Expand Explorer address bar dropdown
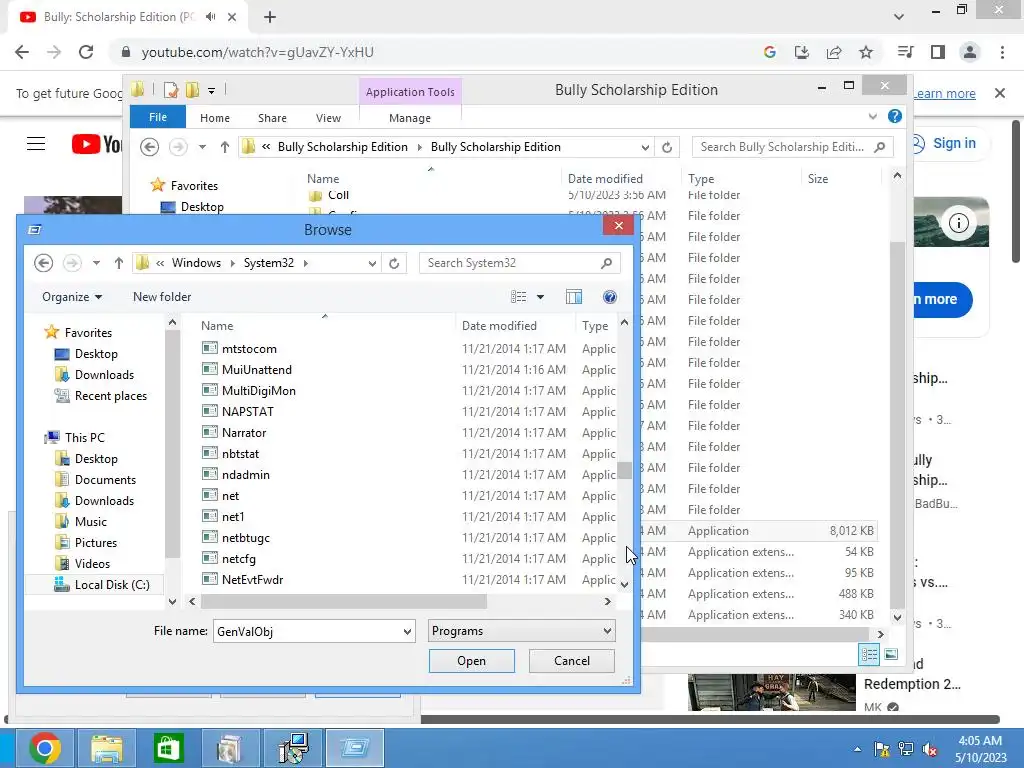The height and width of the screenshot is (768, 1024). (645, 147)
